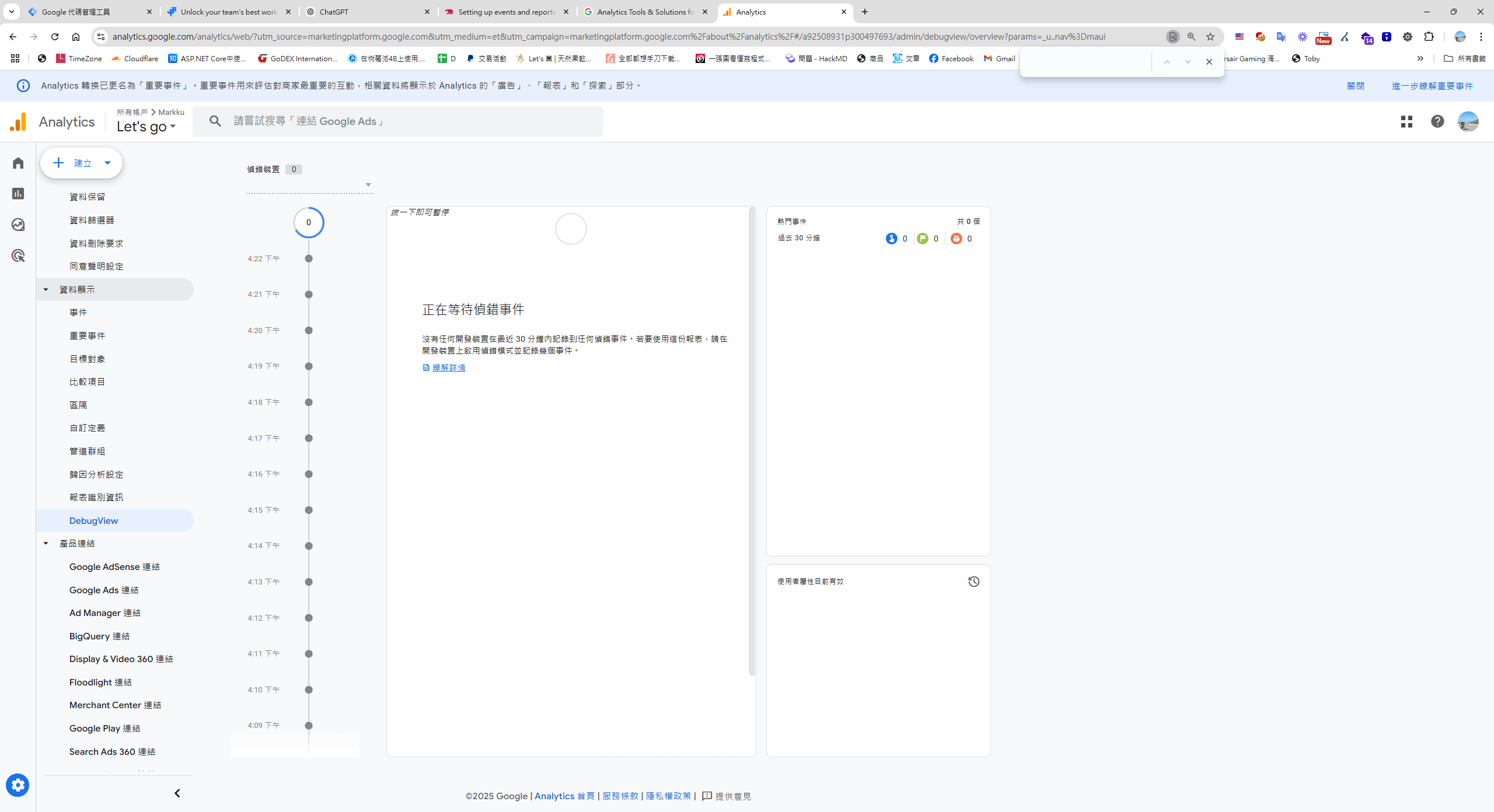Filter by the green flag conversion icon
1494x812 pixels.
click(x=923, y=238)
